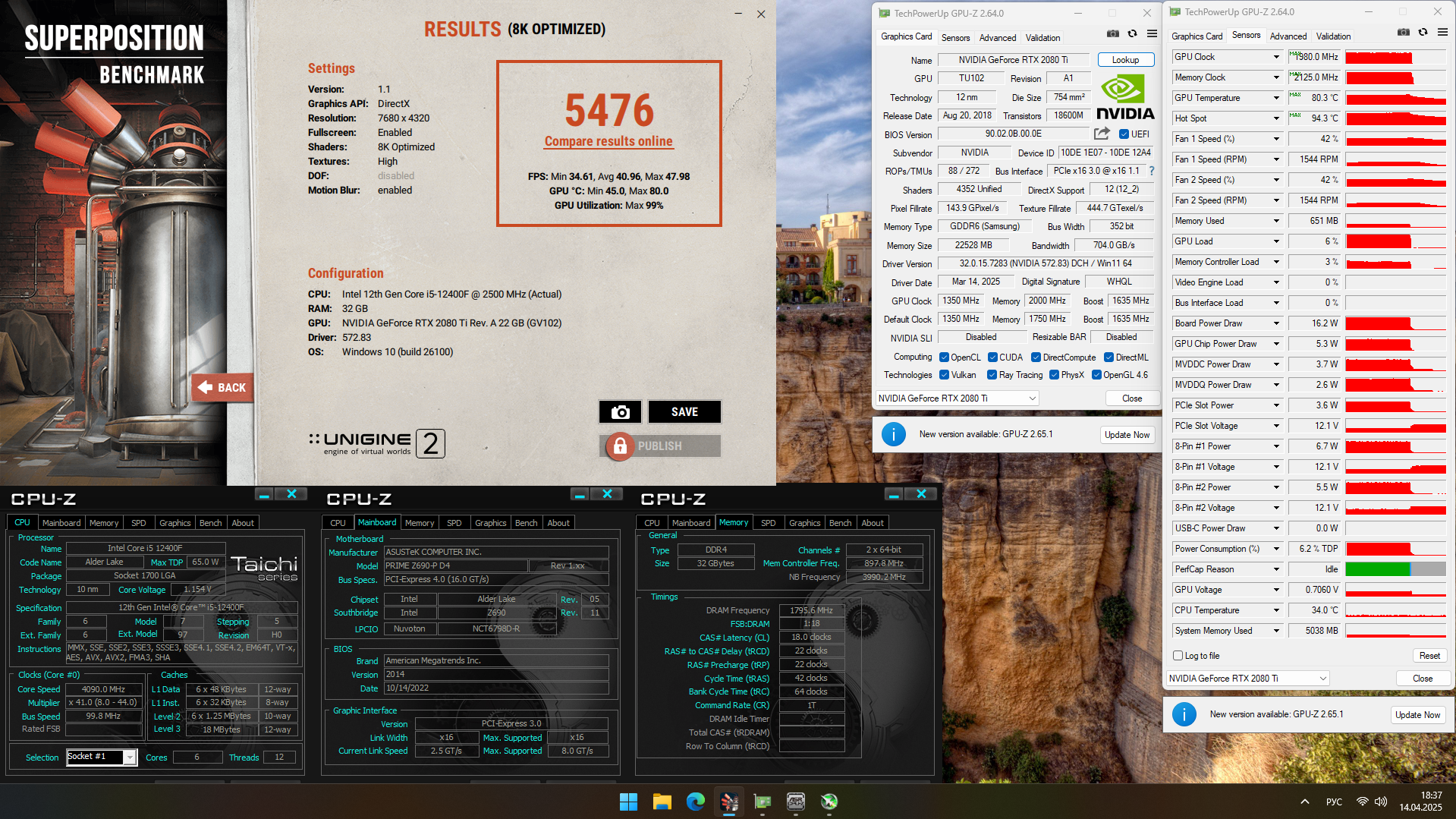
Task: Click the info icon in the left GPU-Z update notice
Action: point(894,434)
